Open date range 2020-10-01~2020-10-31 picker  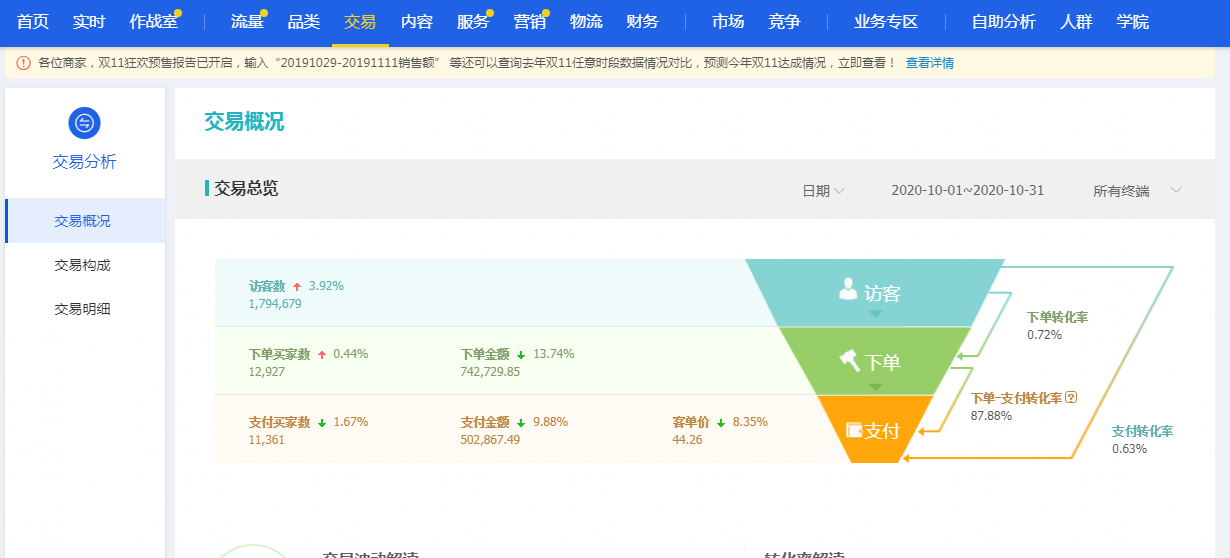point(967,190)
